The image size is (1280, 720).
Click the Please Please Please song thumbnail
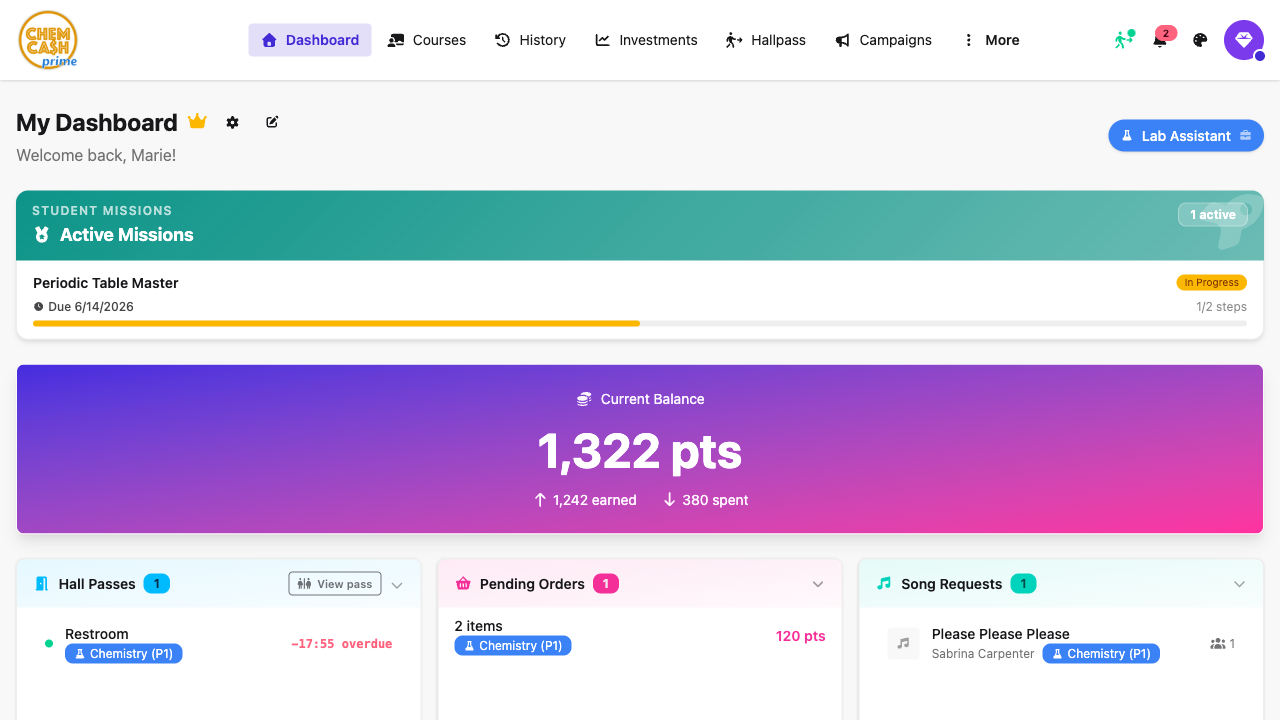(x=903, y=644)
